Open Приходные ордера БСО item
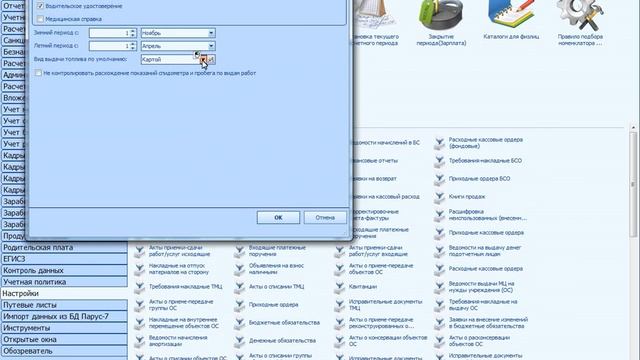 [473, 179]
